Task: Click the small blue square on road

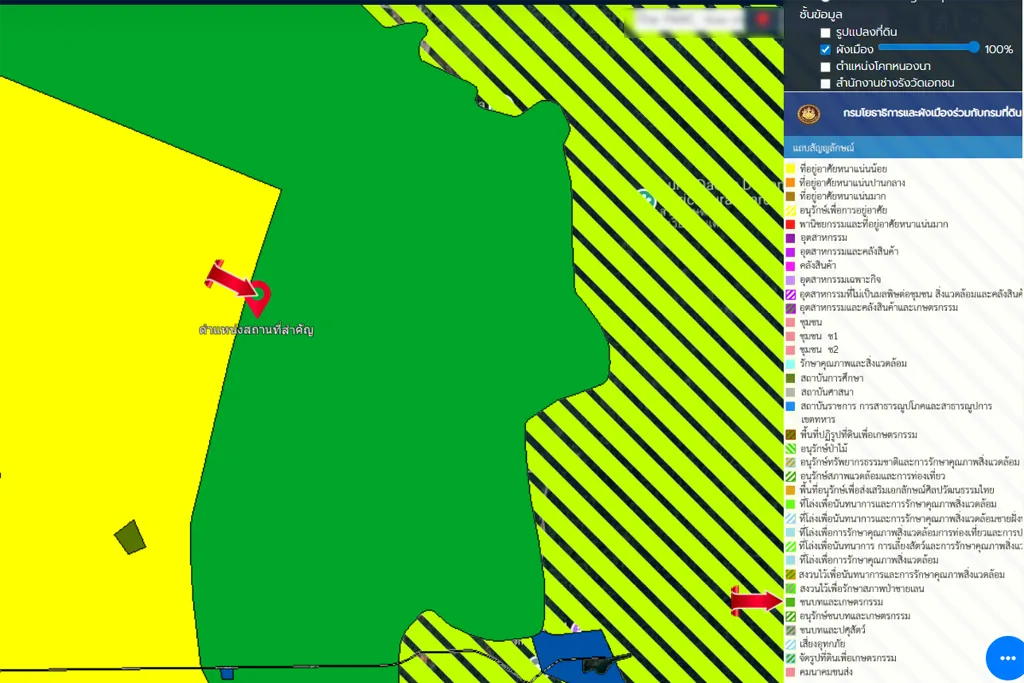Action: tap(227, 674)
